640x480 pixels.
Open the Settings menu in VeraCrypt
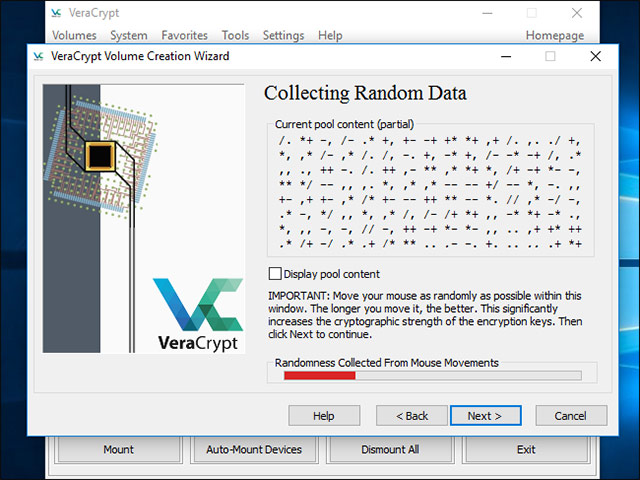tap(283, 36)
